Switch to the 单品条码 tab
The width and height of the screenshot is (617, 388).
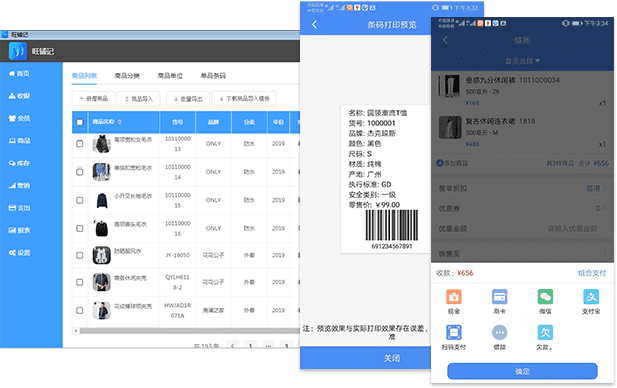213,76
